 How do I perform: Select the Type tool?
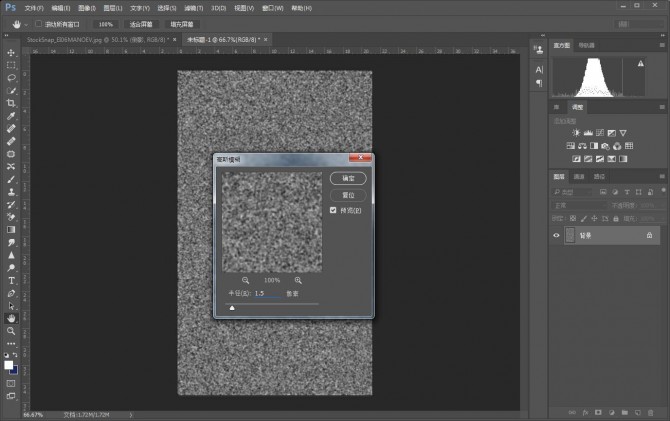[11, 281]
